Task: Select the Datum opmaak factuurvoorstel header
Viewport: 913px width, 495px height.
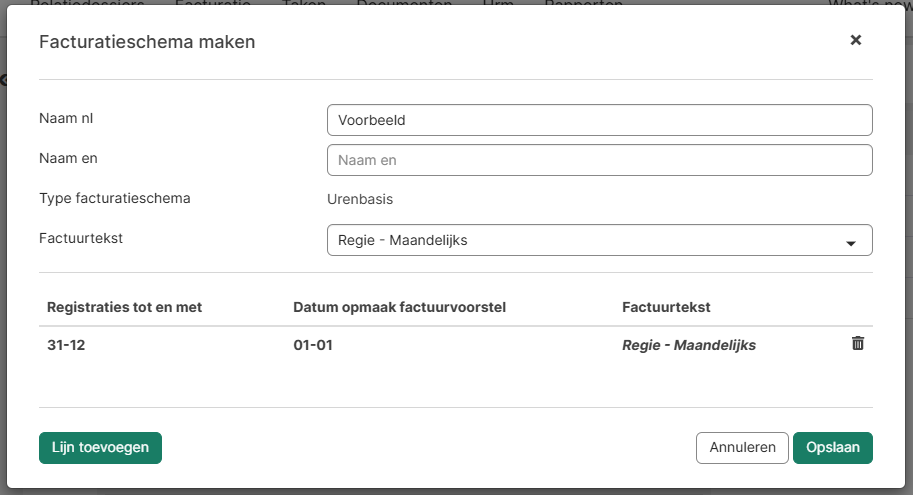Action: [399, 307]
